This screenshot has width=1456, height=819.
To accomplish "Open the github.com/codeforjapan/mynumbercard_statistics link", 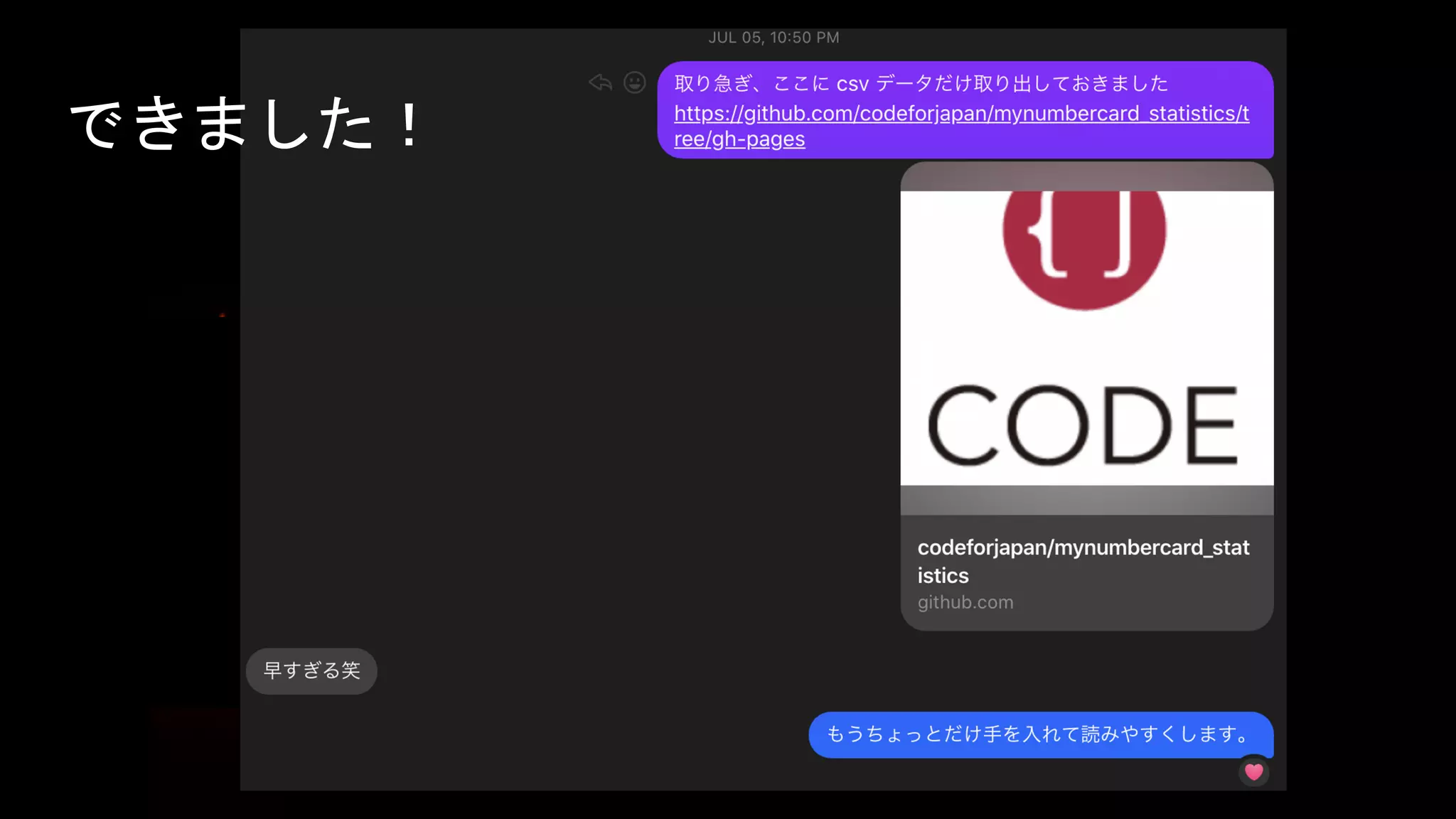I will [x=961, y=126].
